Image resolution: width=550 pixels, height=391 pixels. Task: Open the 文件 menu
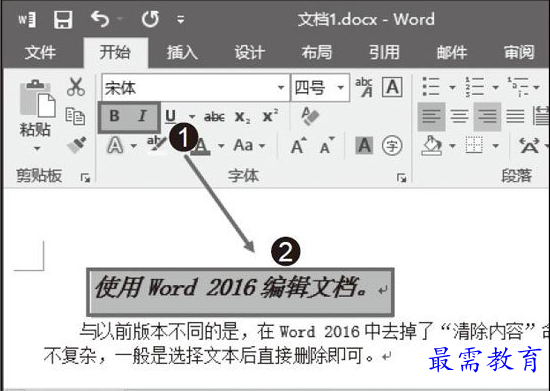40,53
